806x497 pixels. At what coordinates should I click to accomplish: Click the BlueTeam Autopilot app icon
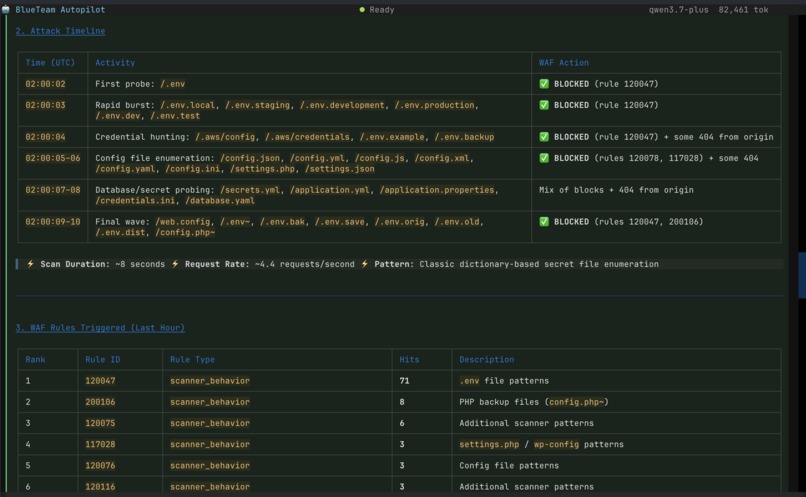6,9
